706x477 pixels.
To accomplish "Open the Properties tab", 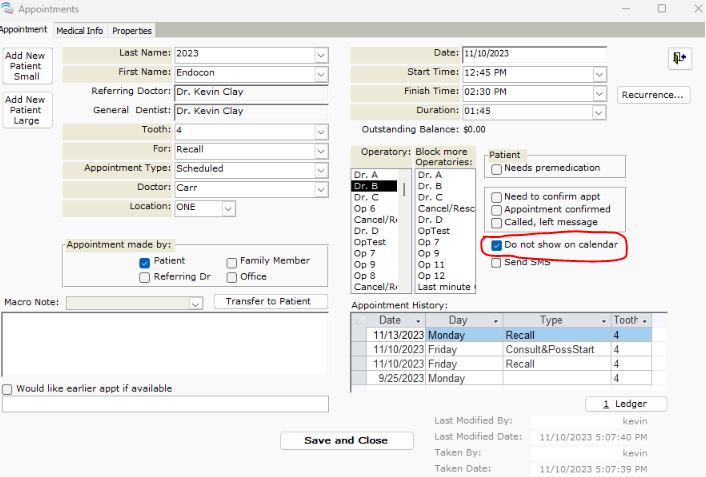I will click(x=132, y=31).
